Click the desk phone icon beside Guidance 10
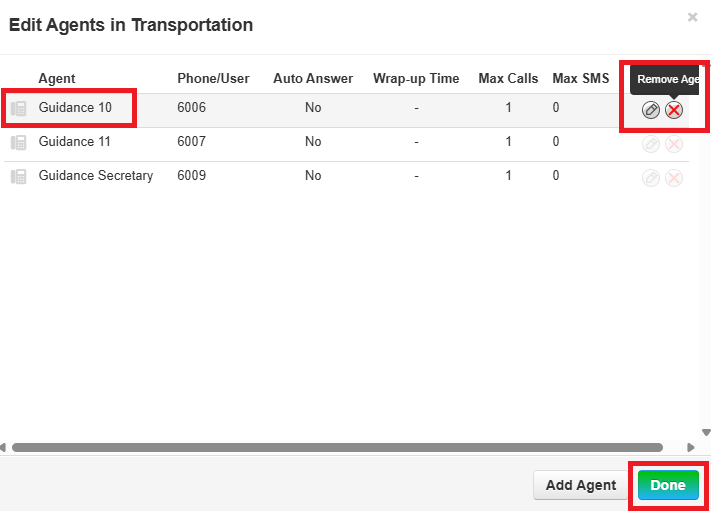The height and width of the screenshot is (511, 711). point(18,109)
